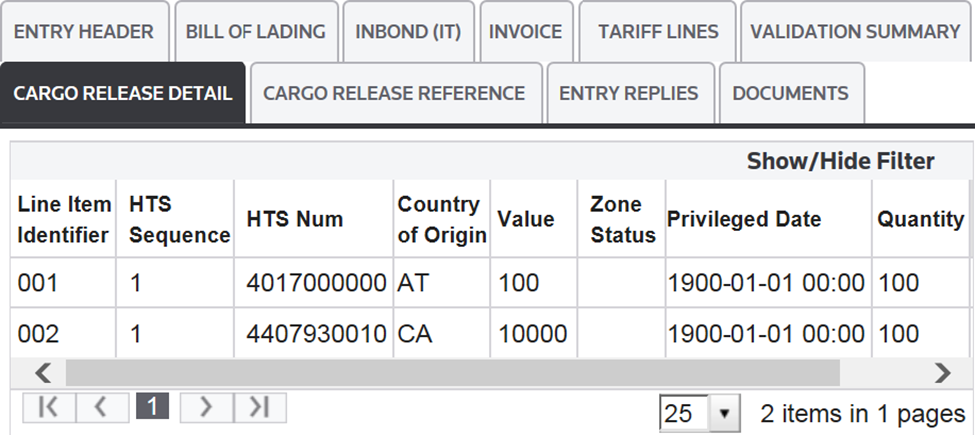This screenshot has width=975, height=435.
Task: Open the Bill of Lading tab
Action: (256, 32)
